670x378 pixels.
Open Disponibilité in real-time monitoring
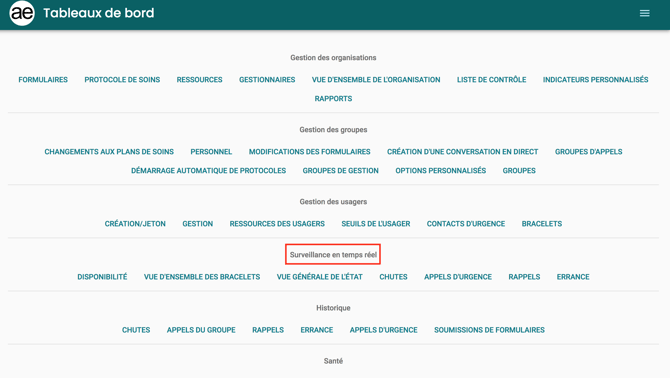tap(102, 277)
